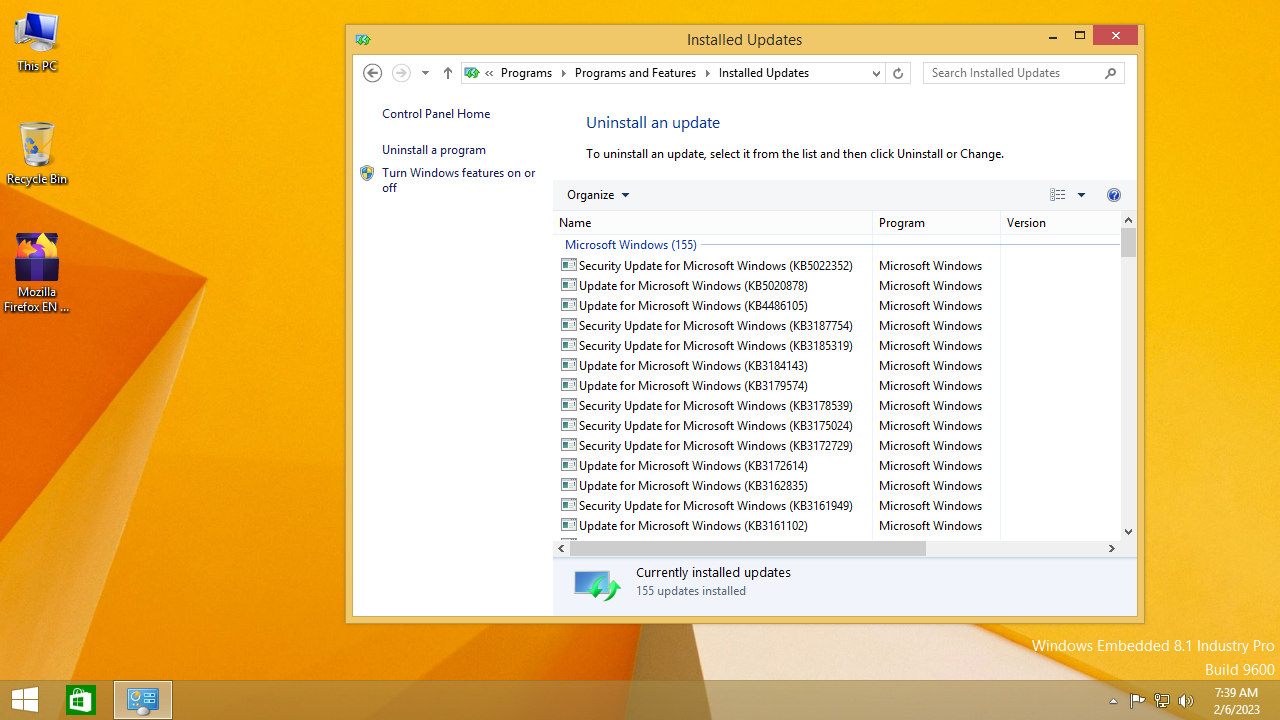Select Security Update KB5022352 row
The width and height of the screenshot is (1280, 720).
[x=838, y=265]
